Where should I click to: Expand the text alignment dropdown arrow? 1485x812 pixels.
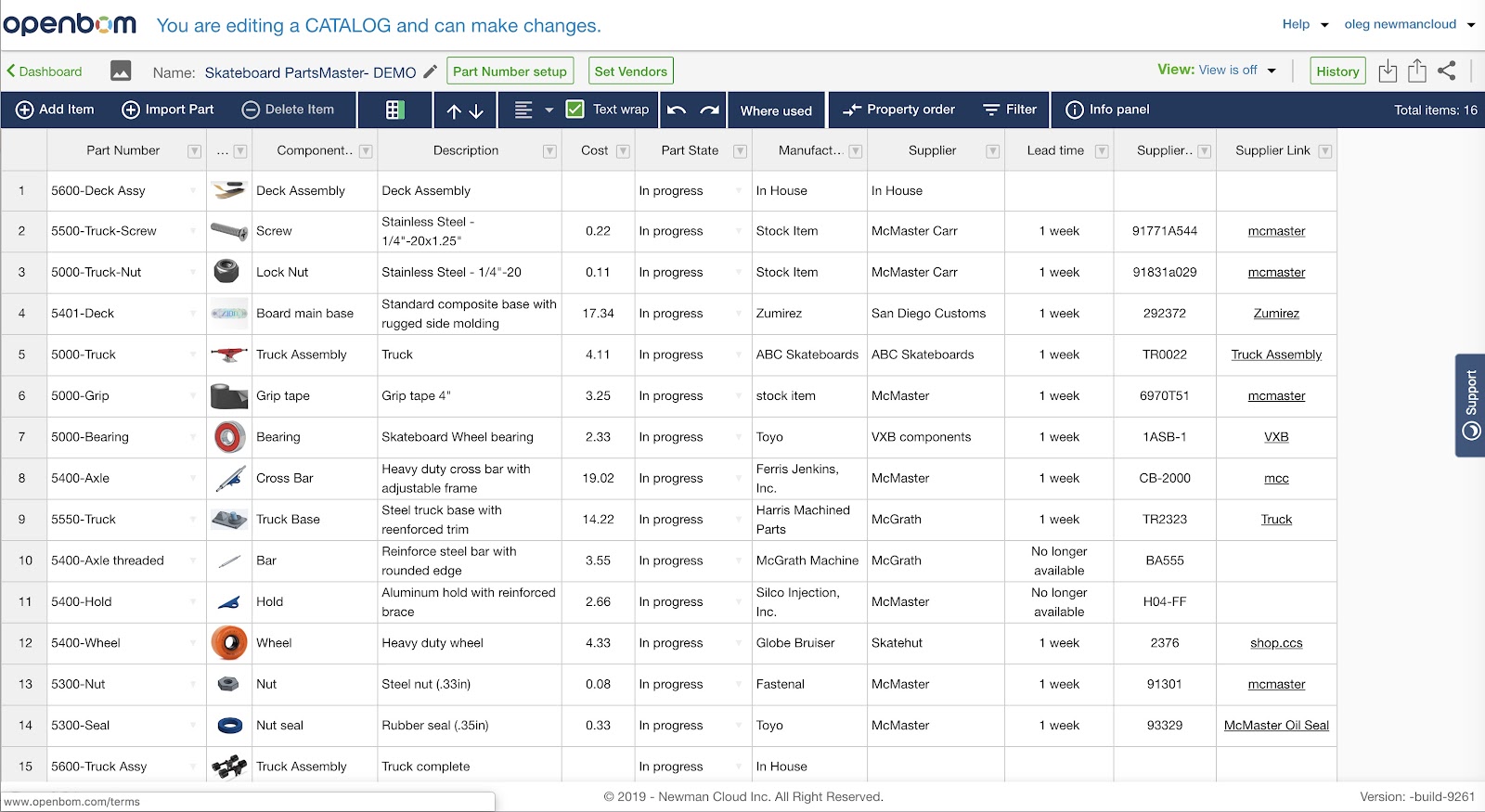coord(549,110)
